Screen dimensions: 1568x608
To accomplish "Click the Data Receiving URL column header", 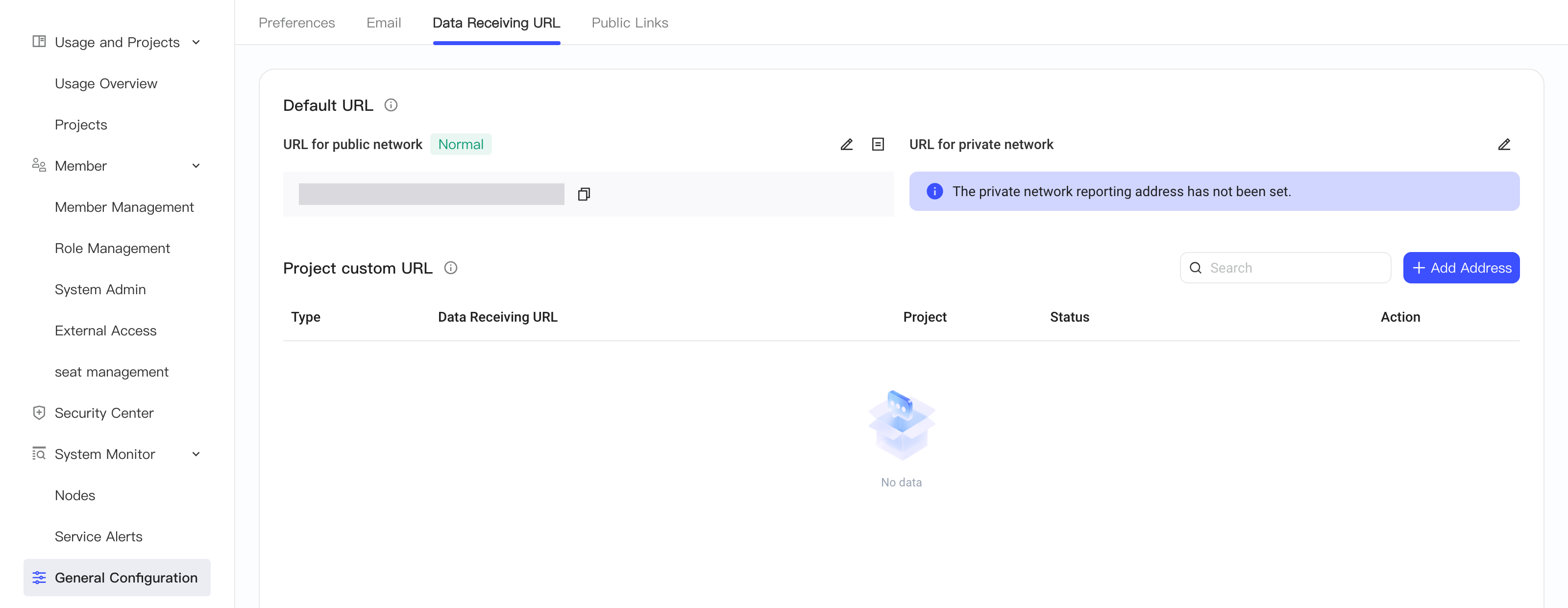I will click(498, 317).
